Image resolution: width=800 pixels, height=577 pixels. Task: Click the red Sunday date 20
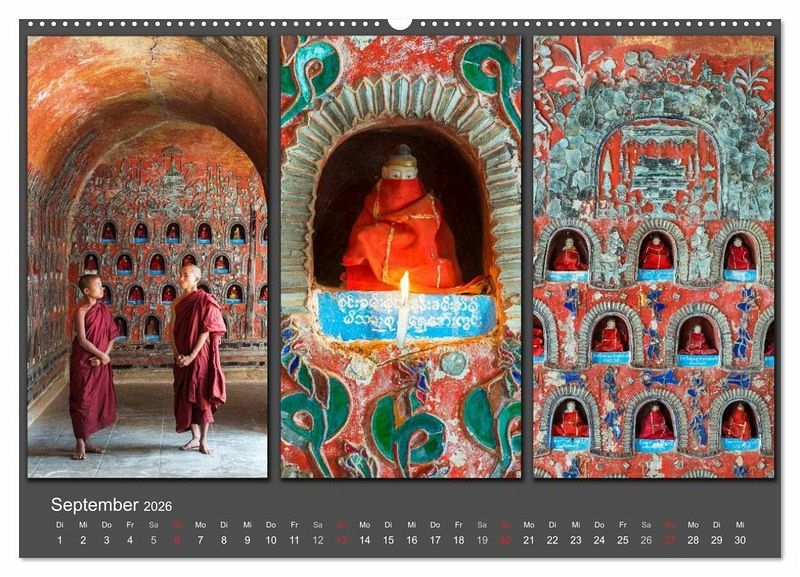(x=505, y=540)
